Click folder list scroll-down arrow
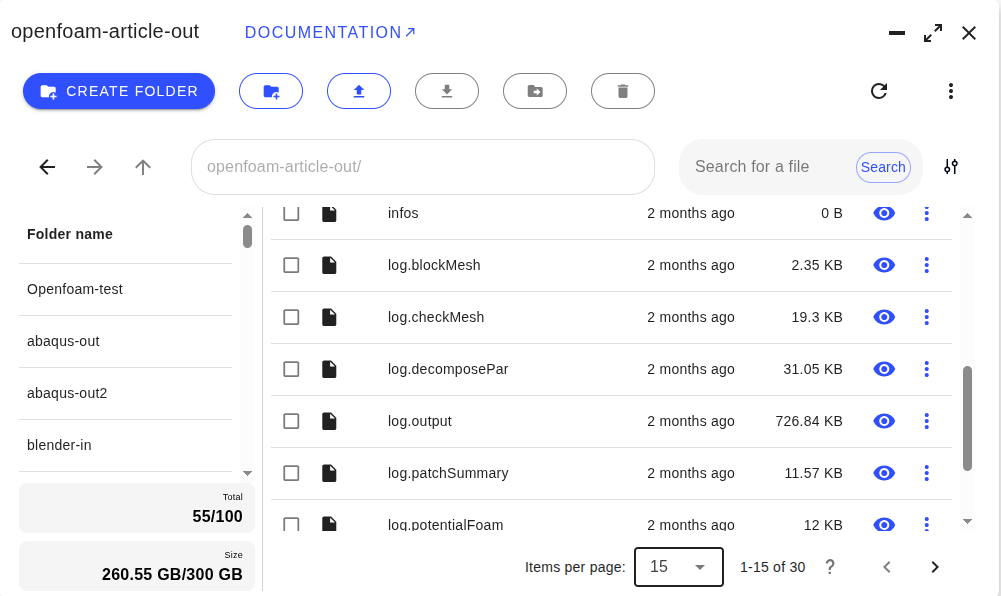Viewport: 1001px width, 596px height. pyautogui.click(x=248, y=473)
